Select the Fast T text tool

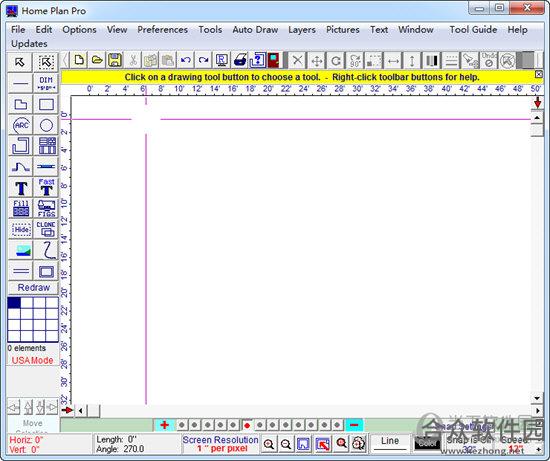point(46,188)
